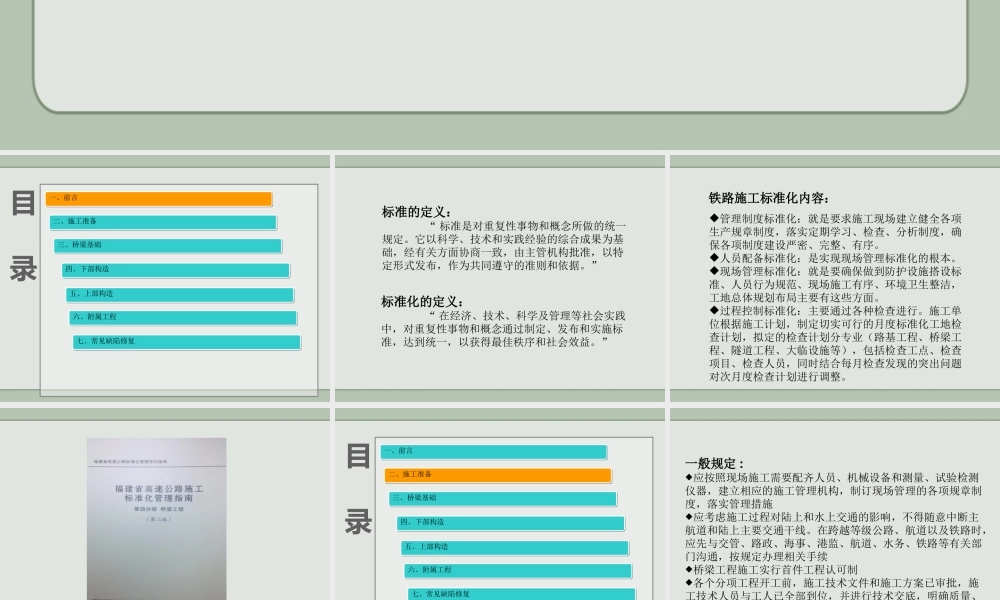Select the contents slide with orange 前言 bar
The height and width of the screenshot is (600, 1000).
point(165,279)
